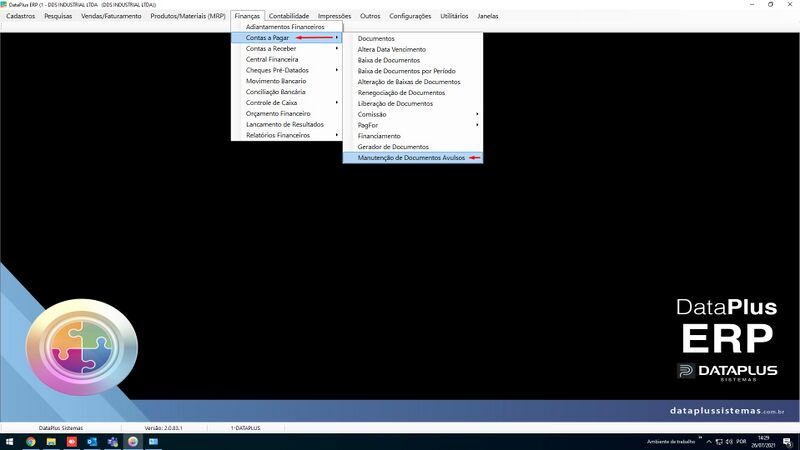
Task: Open the red recorder app in taskbar
Action: click(x=71, y=442)
